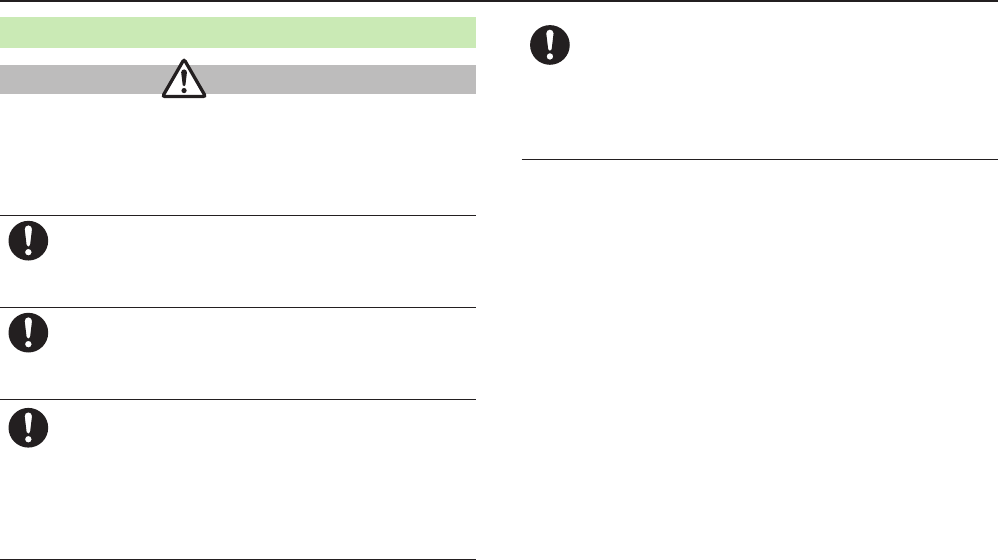Click the thick black rule at the page top
The height and width of the screenshot is (560, 998).
click(499, 2)
